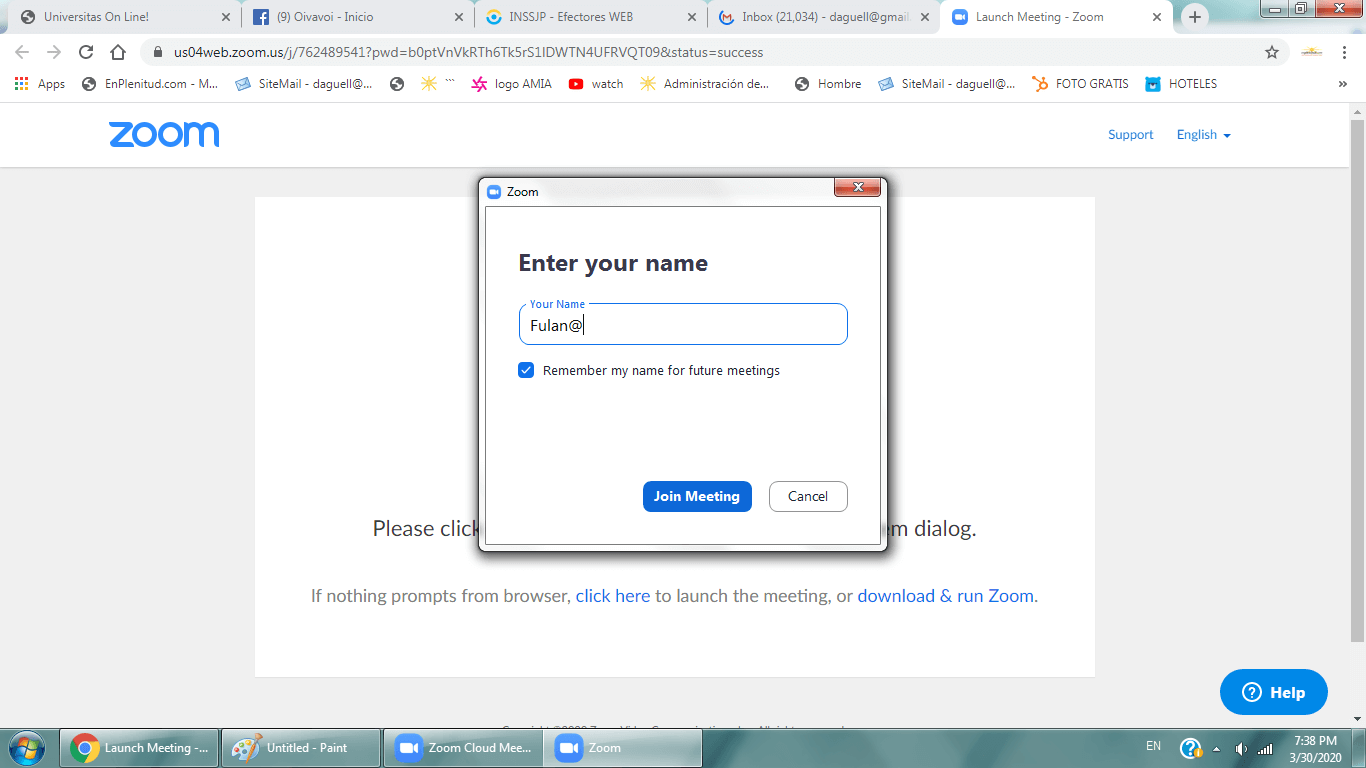Click the 'click here' launch meeting link

pyautogui.click(x=613, y=596)
